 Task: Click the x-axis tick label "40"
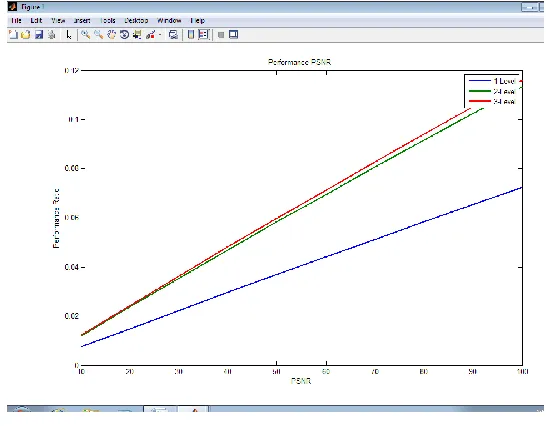pos(228,372)
